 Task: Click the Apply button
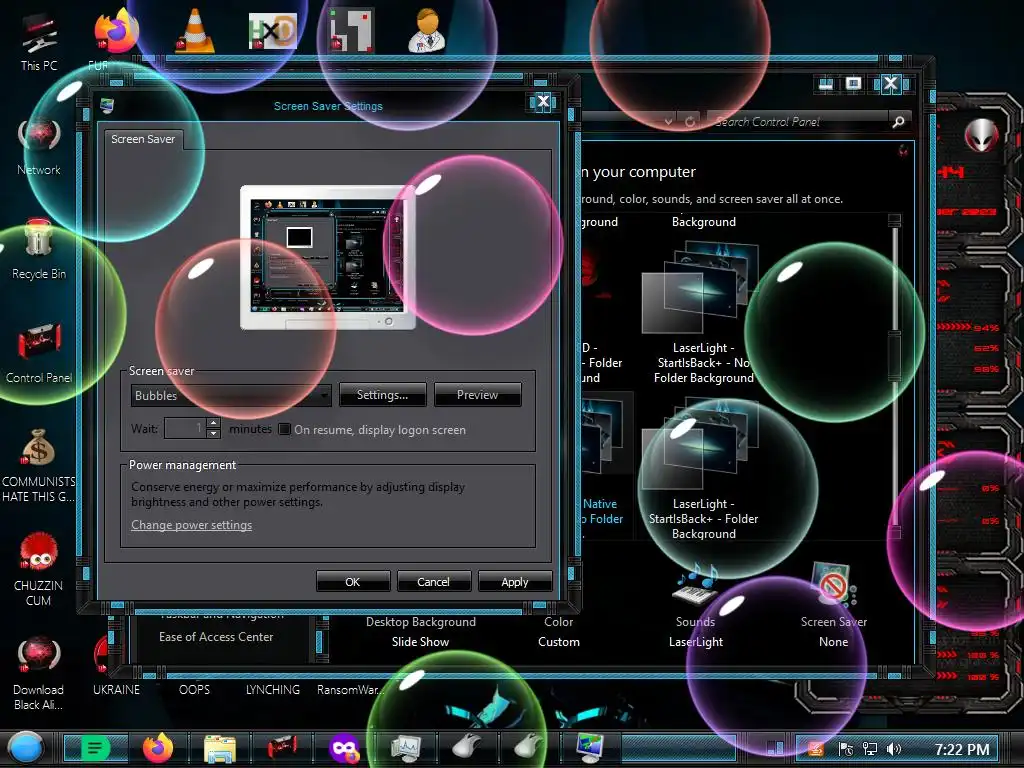pyautogui.click(x=515, y=581)
